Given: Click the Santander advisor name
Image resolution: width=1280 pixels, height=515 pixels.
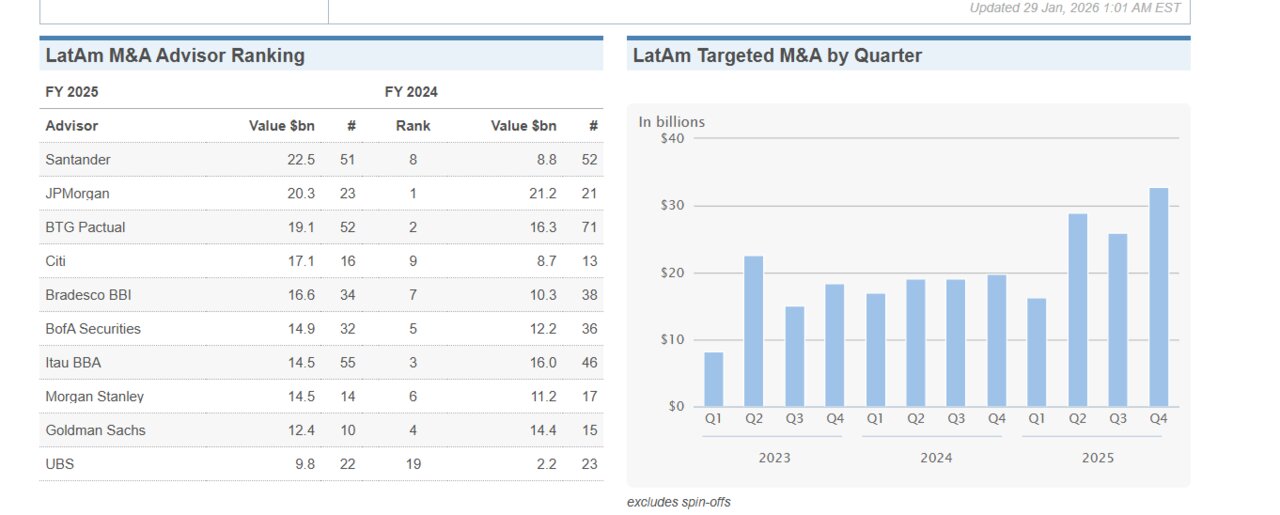Looking at the screenshot, I should pos(78,160).
